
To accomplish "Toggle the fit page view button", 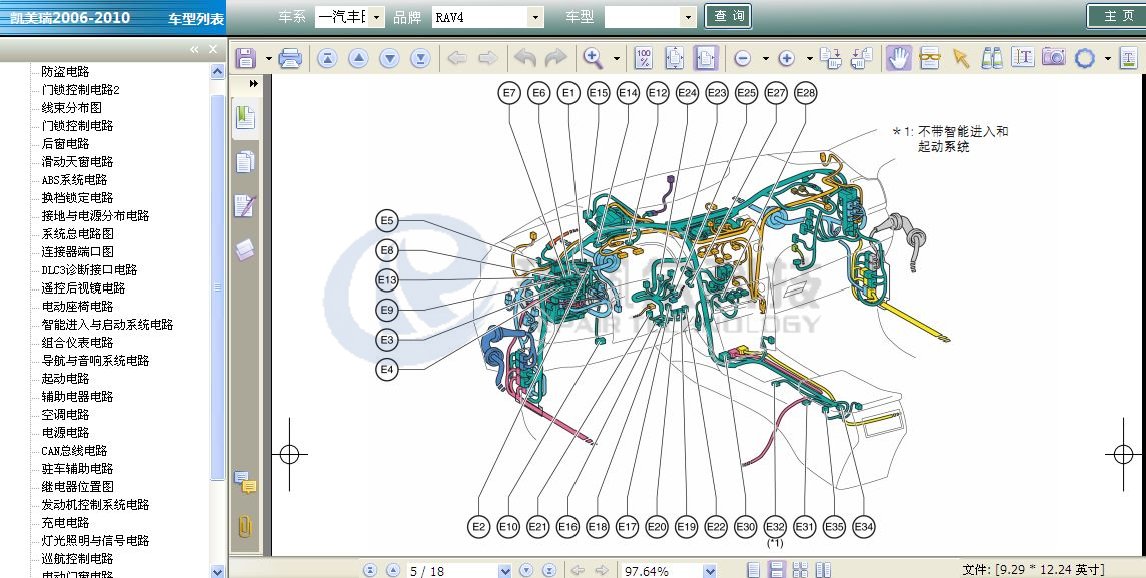I will coord(675,58).
